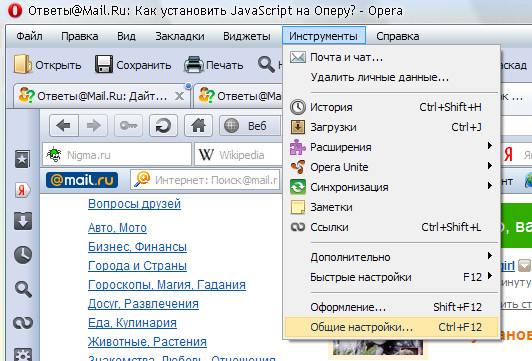Open the Животные, Растения link
The height and width of the screenshot is (361, 532).
(147, 342)
